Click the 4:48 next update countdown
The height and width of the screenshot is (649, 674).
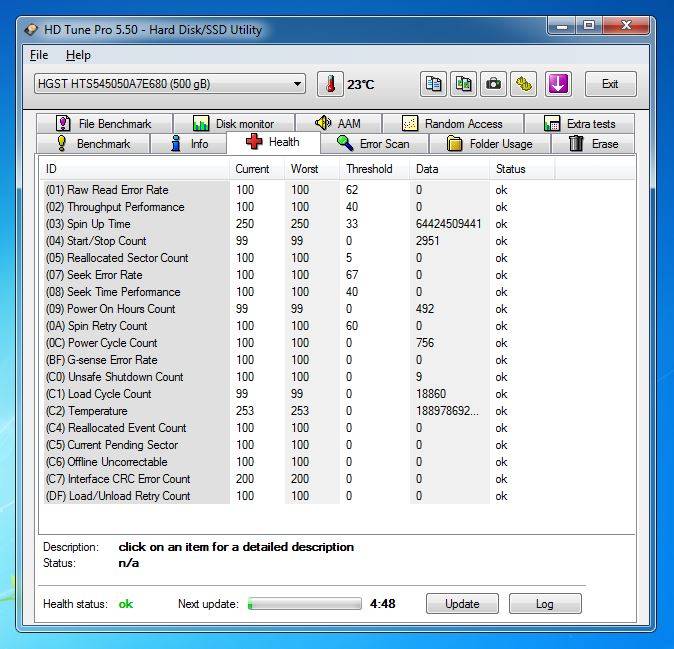point(382,604)
